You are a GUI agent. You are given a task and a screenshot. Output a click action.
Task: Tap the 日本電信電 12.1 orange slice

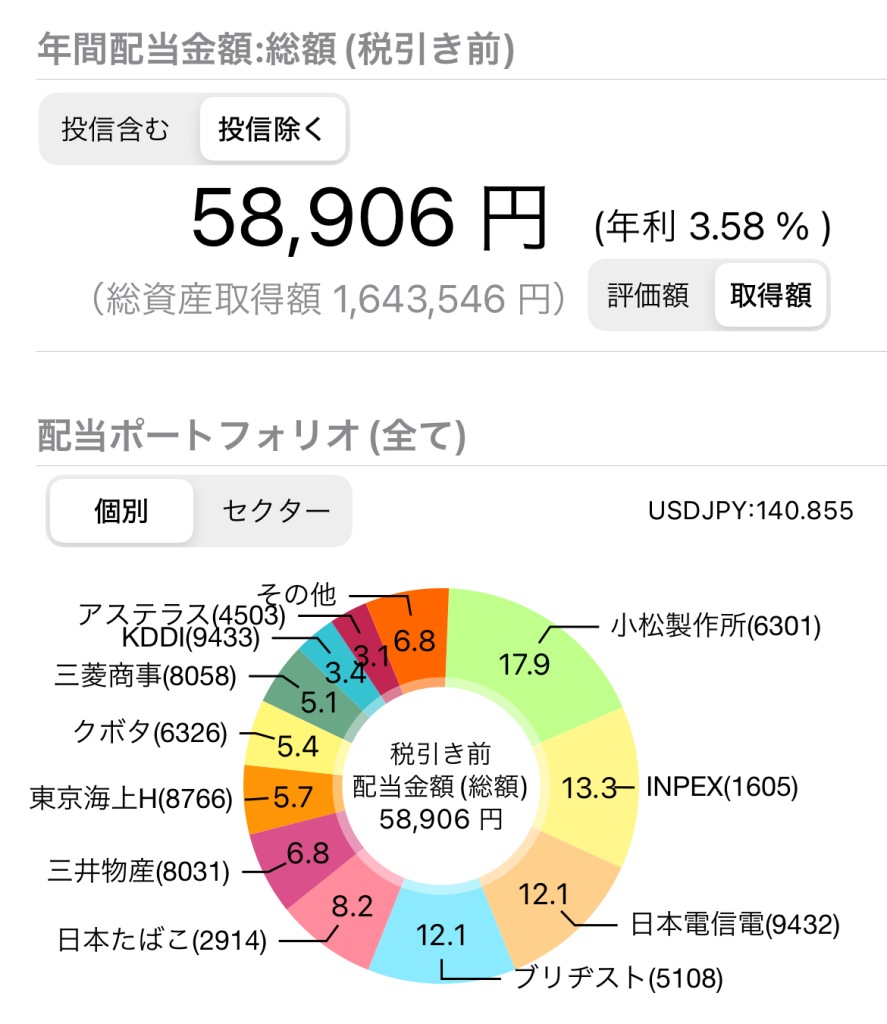(x=545, y=895)
